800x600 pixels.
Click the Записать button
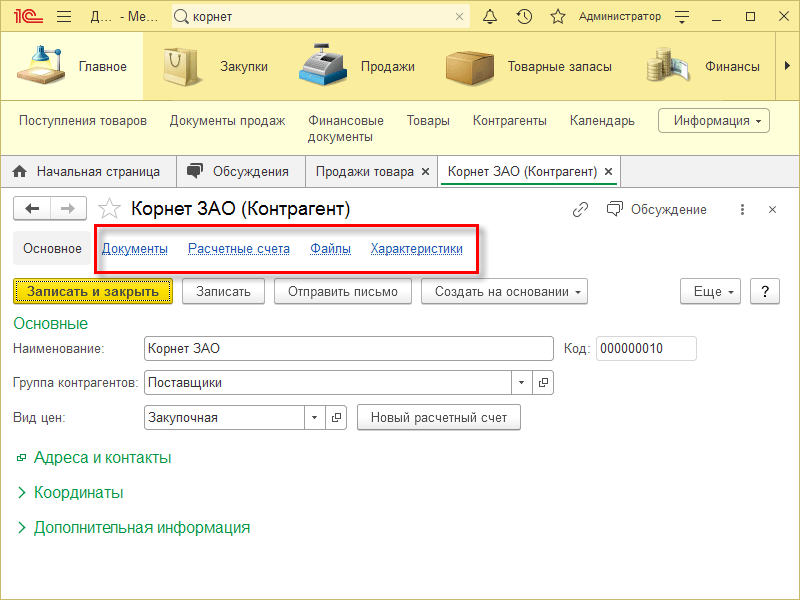click(x=223, y=291)
